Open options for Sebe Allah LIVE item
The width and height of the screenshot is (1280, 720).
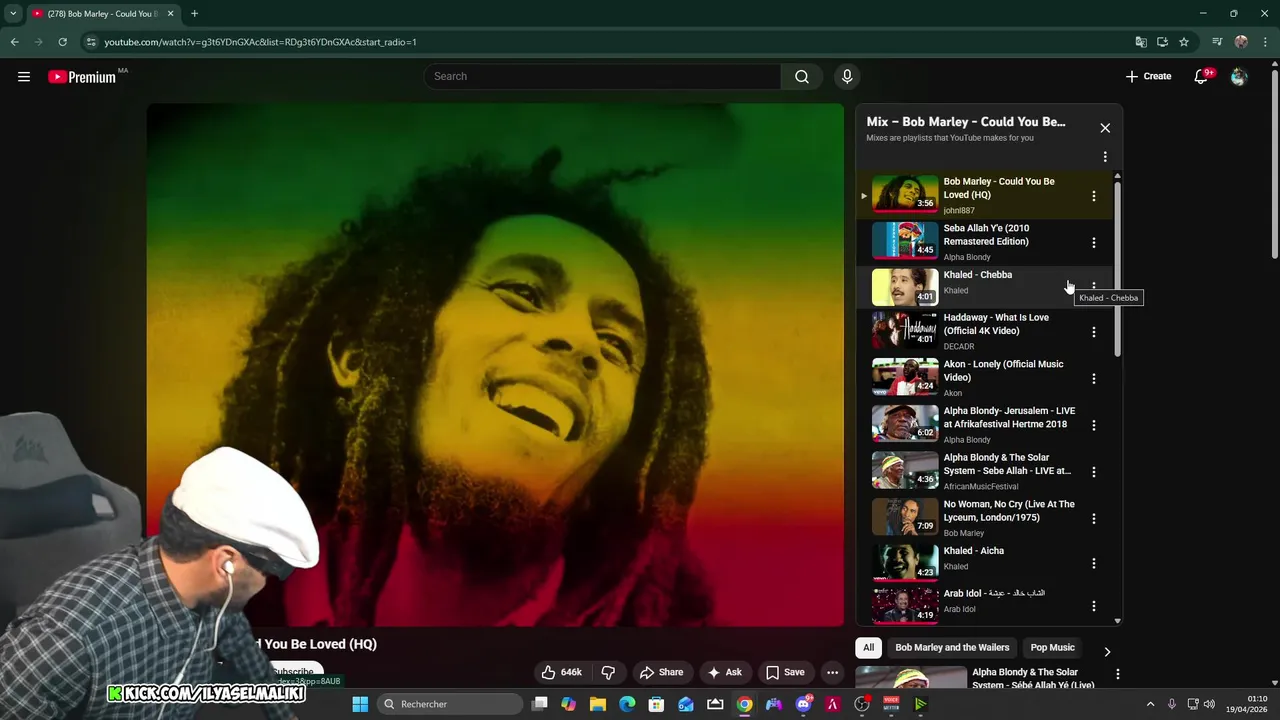click(1093, 471)
